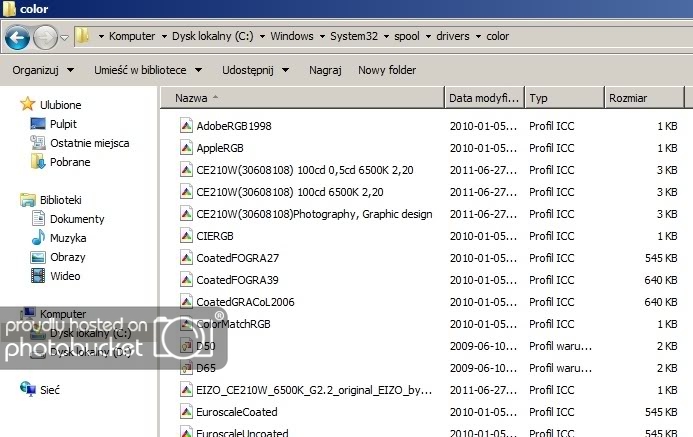Open Pobrane downloads folder icon

click(38, 161)
